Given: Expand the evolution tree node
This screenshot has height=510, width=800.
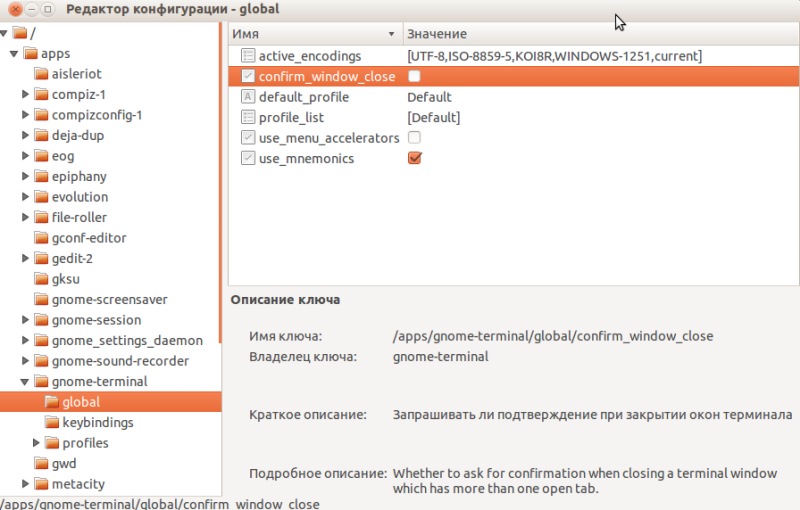Looking at the screenshot, I should coord(25,197).
